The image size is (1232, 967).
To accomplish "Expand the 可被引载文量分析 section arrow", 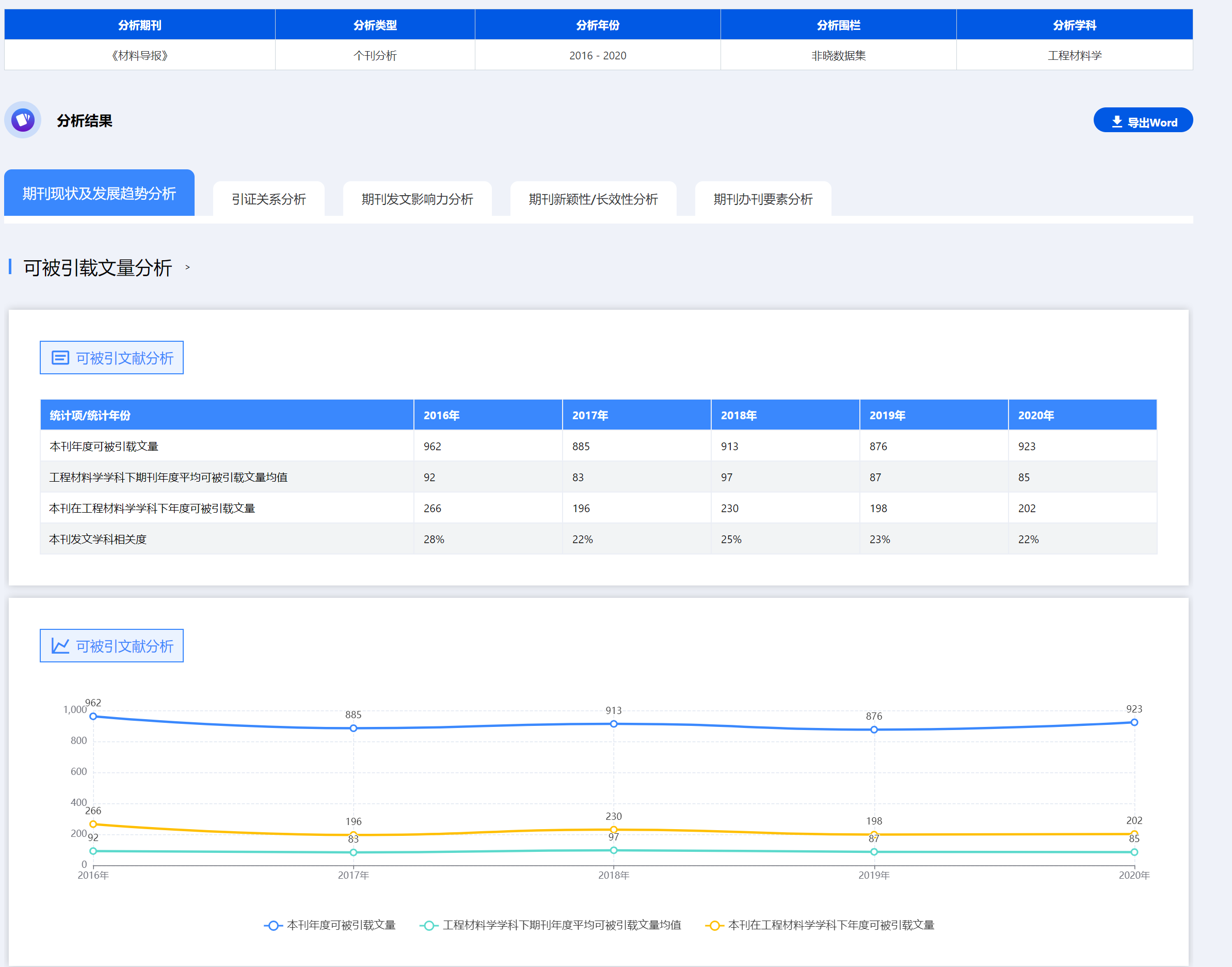I will [x=187, y=267].
